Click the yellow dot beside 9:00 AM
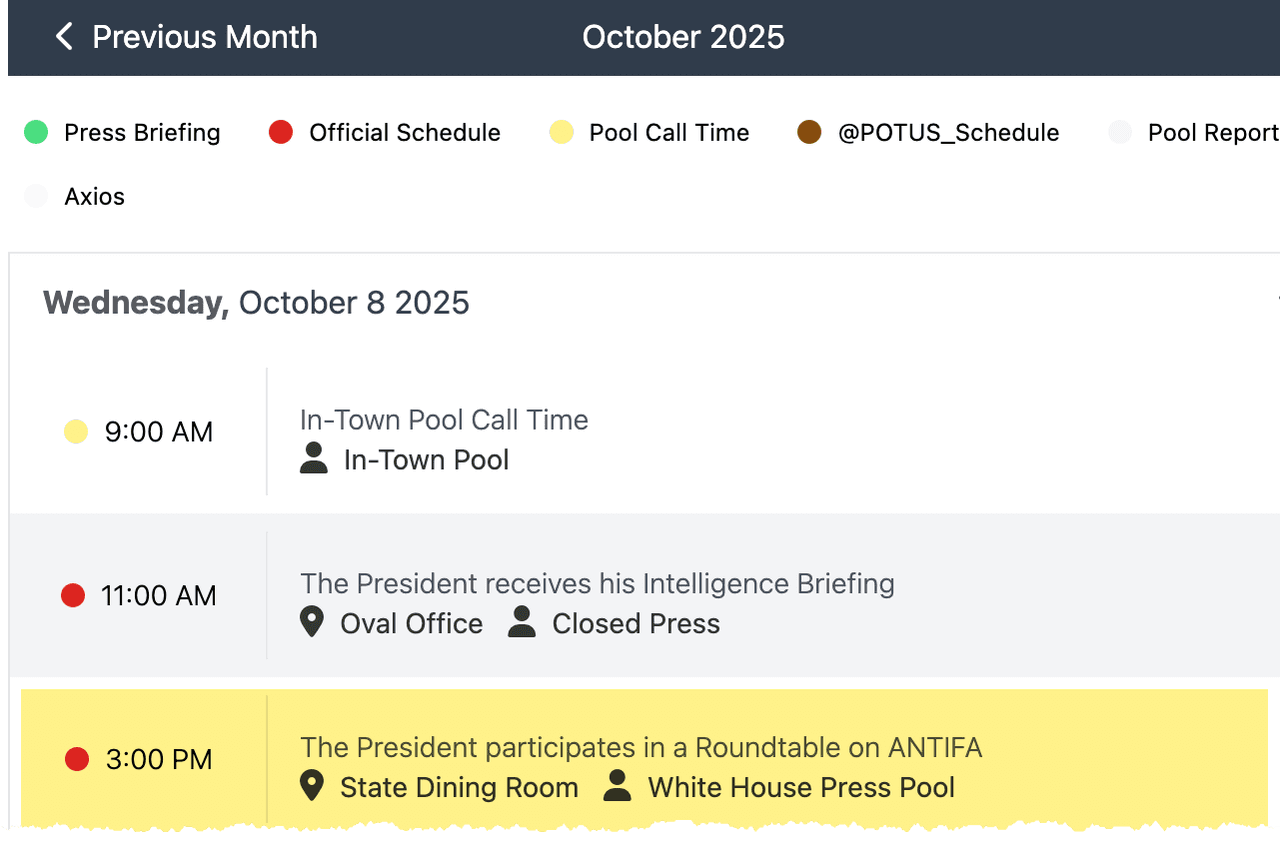The width and height of the screenshot is (1280, 856). pyautogui.click(x=75, y=432)
